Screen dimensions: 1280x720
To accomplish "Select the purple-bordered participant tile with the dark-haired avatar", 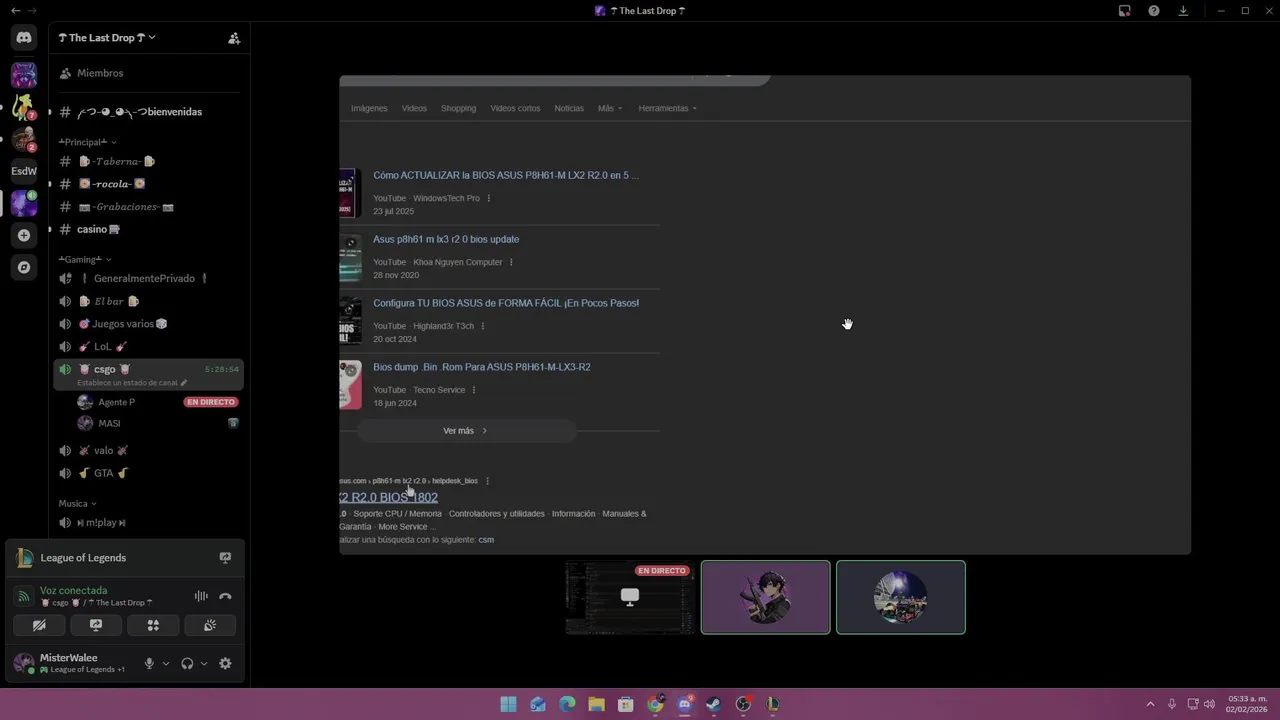I will point(765,597).
